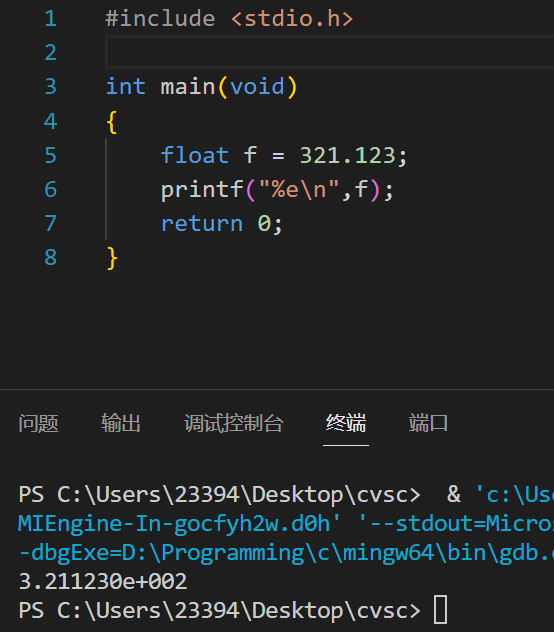The height and width of the screenshot is (632, 554).
Task: Click line number 3 in the gutter
Action: point(50,87)
